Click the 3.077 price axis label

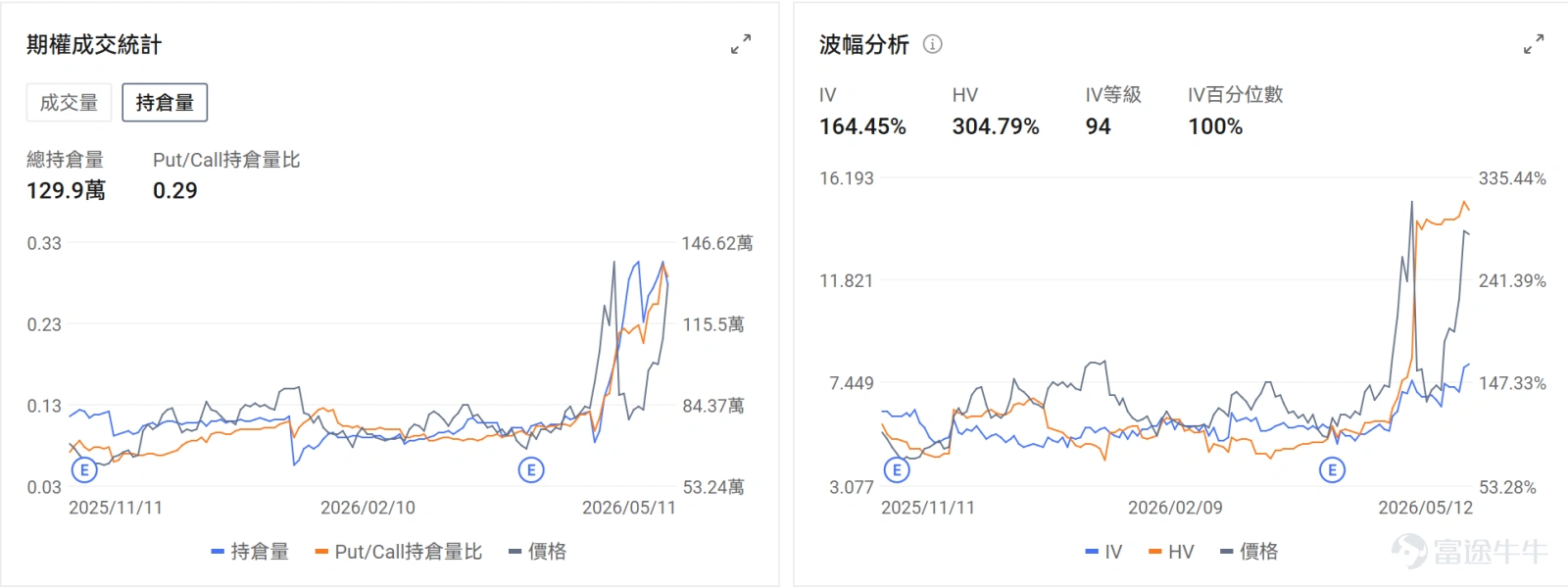tap(852, 487)
